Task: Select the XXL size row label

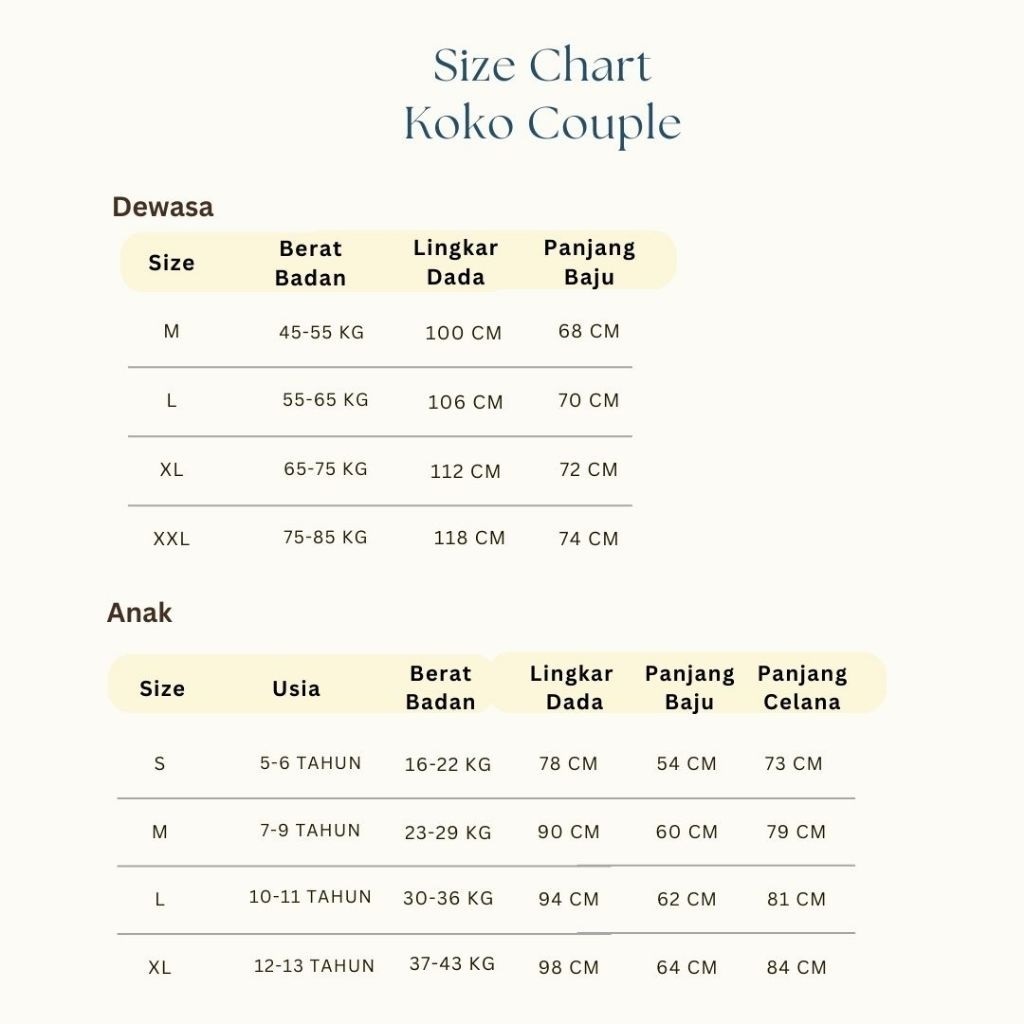Action: [171, 539]
